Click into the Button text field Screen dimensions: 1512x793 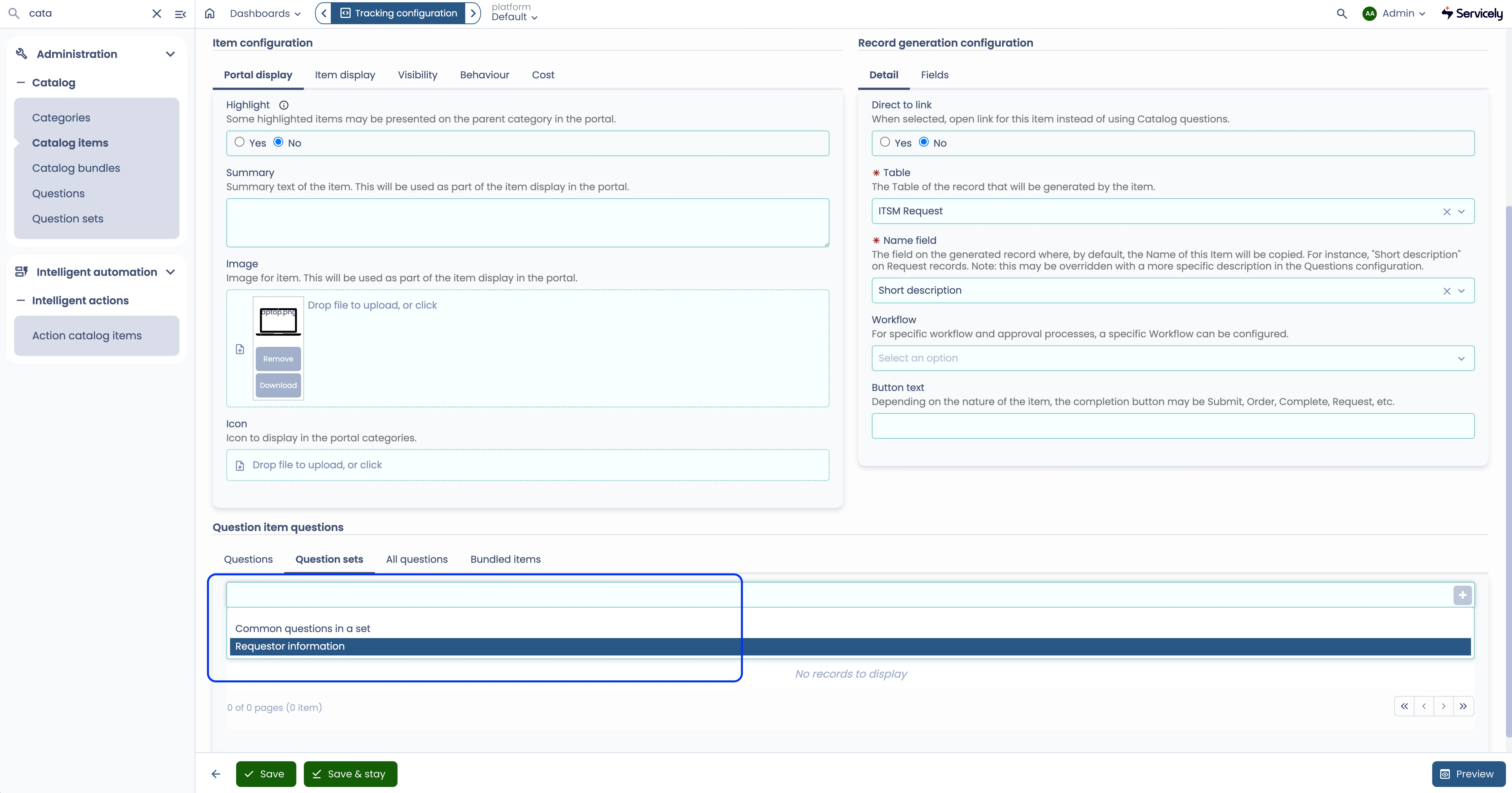(1173, 426)
